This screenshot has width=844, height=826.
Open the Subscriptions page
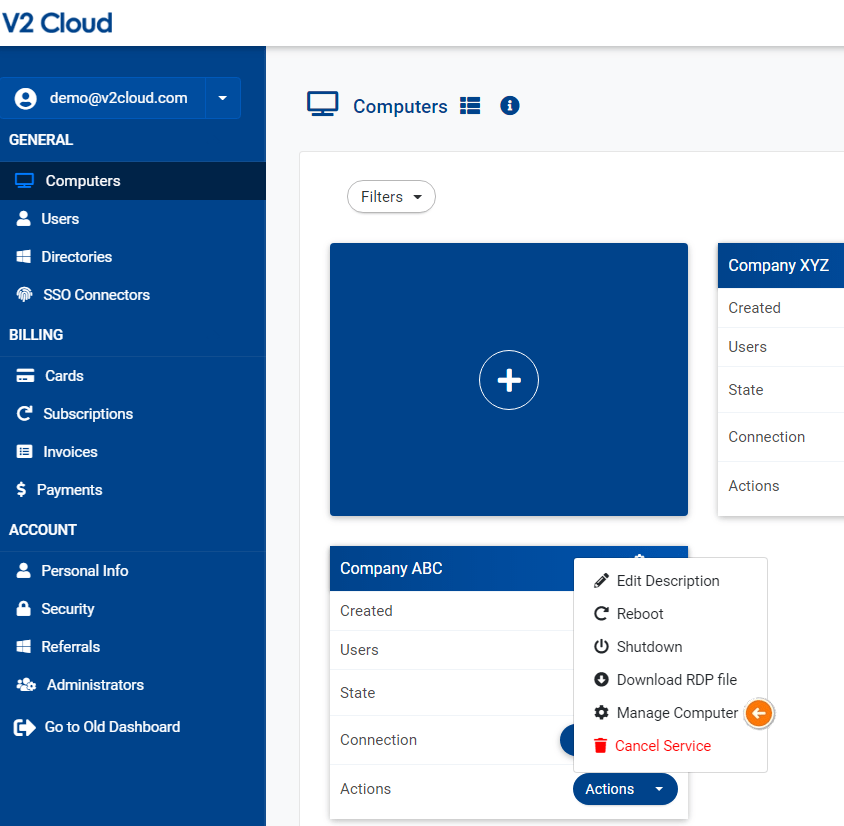133,413
